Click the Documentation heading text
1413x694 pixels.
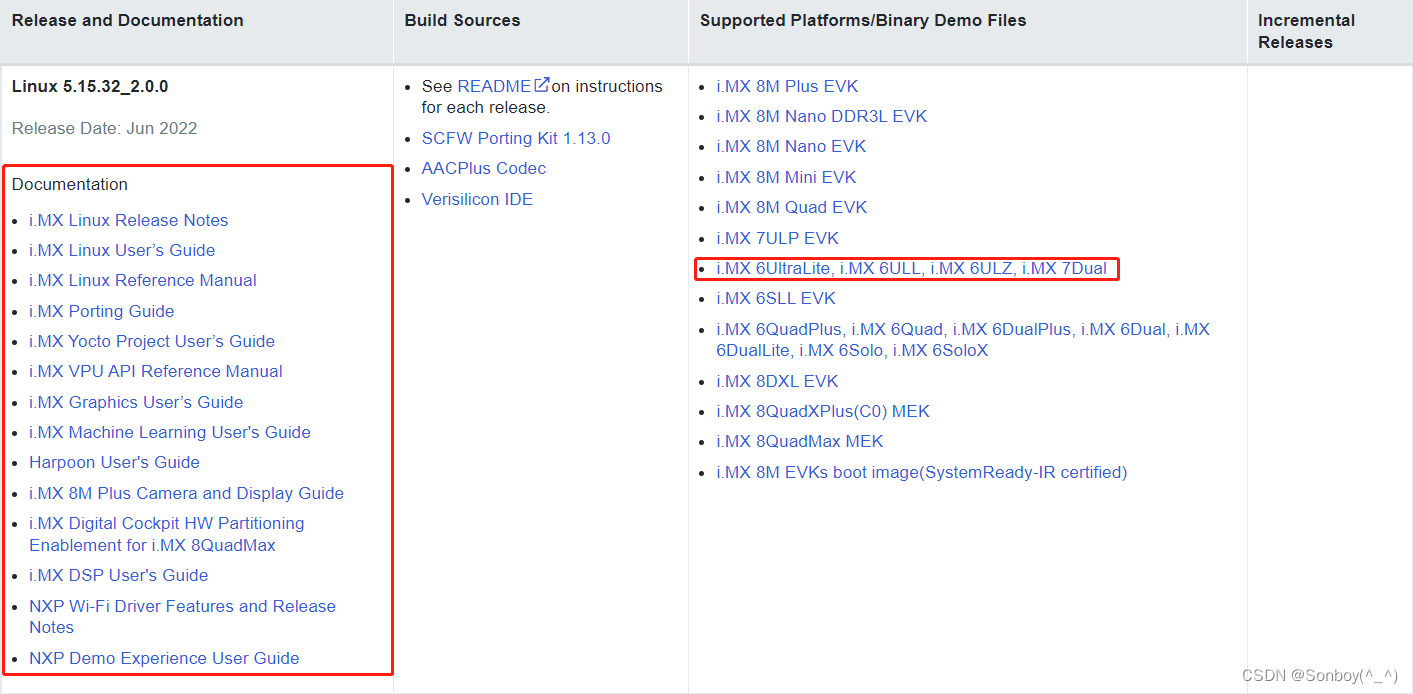pos(70,184)
